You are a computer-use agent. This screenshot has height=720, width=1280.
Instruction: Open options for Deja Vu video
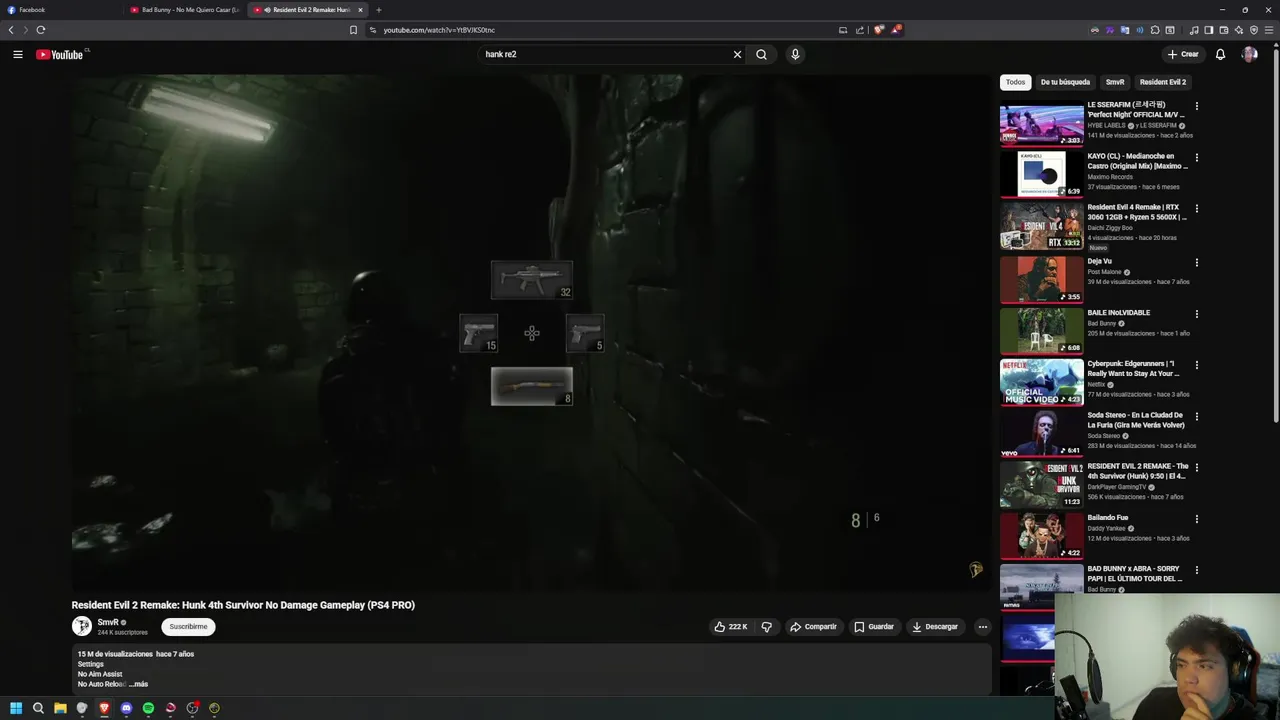click(1196, 263)
